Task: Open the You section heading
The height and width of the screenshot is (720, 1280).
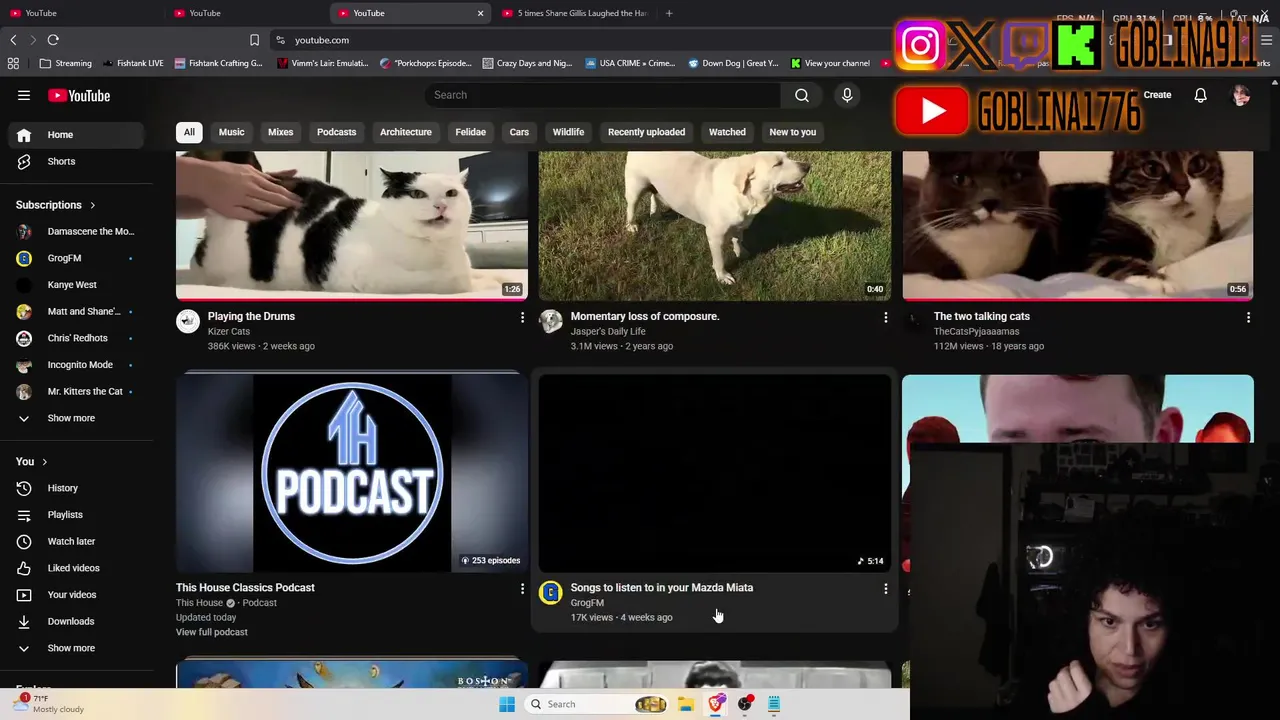Action: click(31, 462)
